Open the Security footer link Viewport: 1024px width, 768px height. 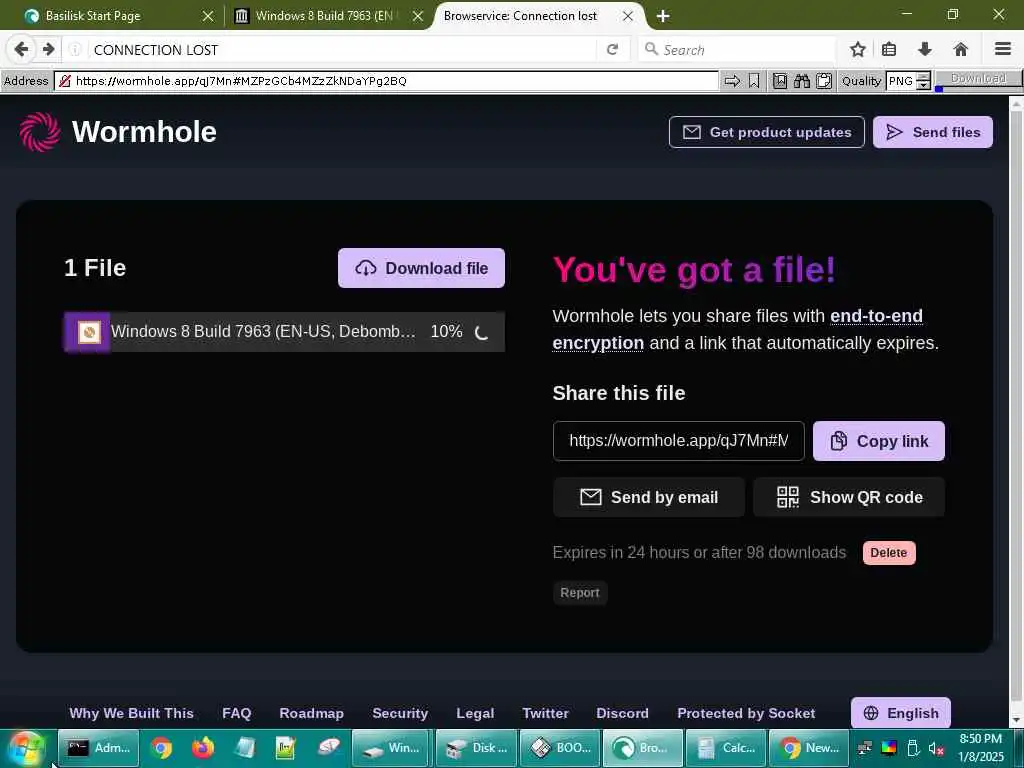400,713
